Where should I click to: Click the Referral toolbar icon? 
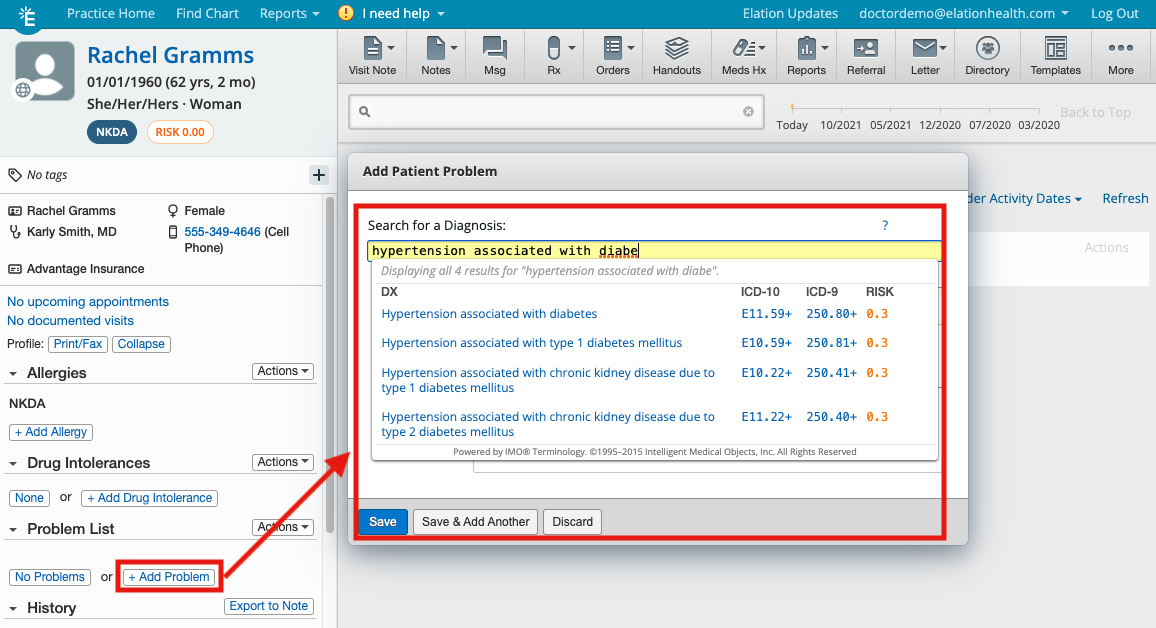pyautogui.click(x=865, y=56)
